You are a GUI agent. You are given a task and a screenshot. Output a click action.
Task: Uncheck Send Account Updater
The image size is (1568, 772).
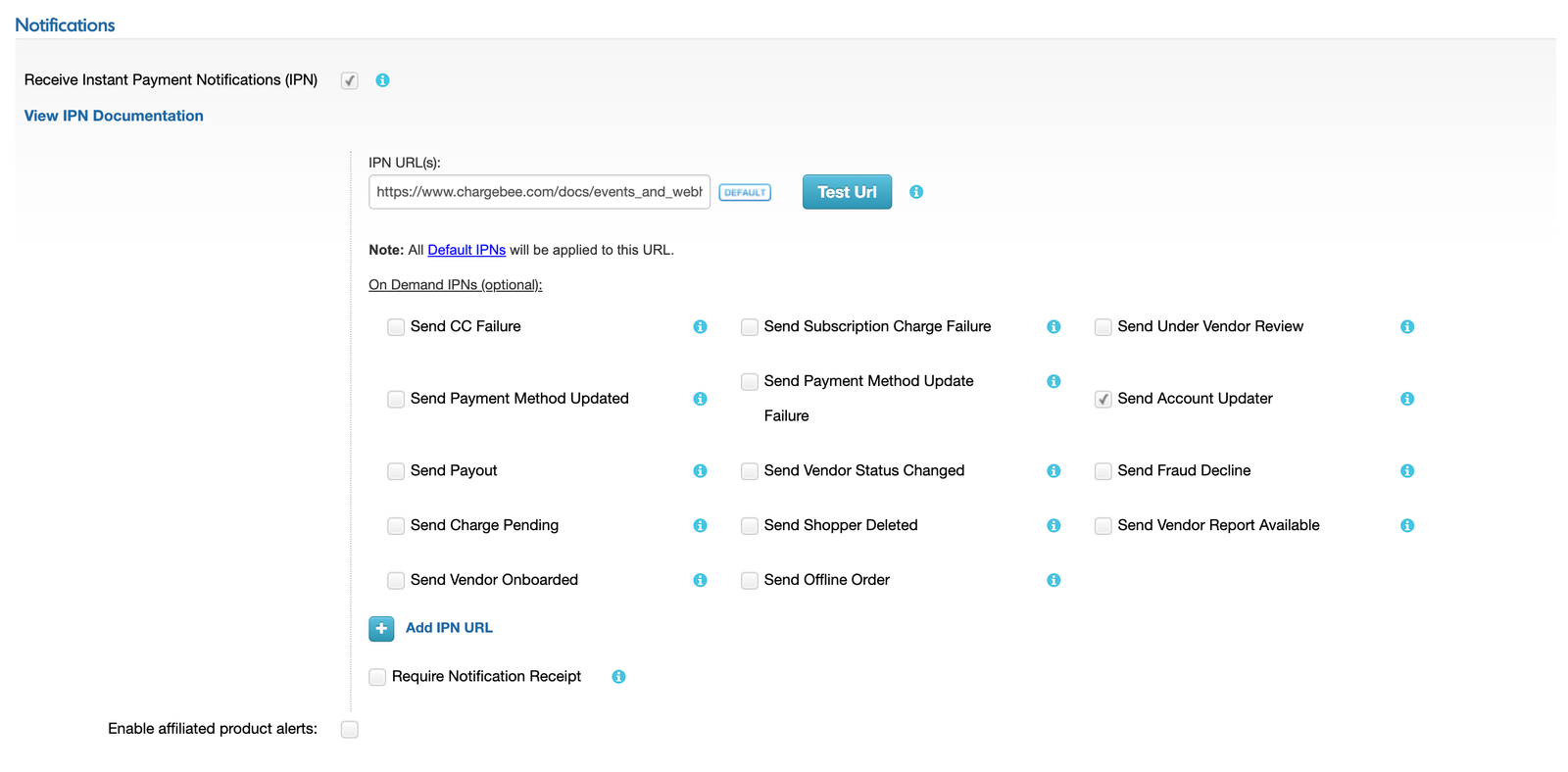(x=1103, y=399)
